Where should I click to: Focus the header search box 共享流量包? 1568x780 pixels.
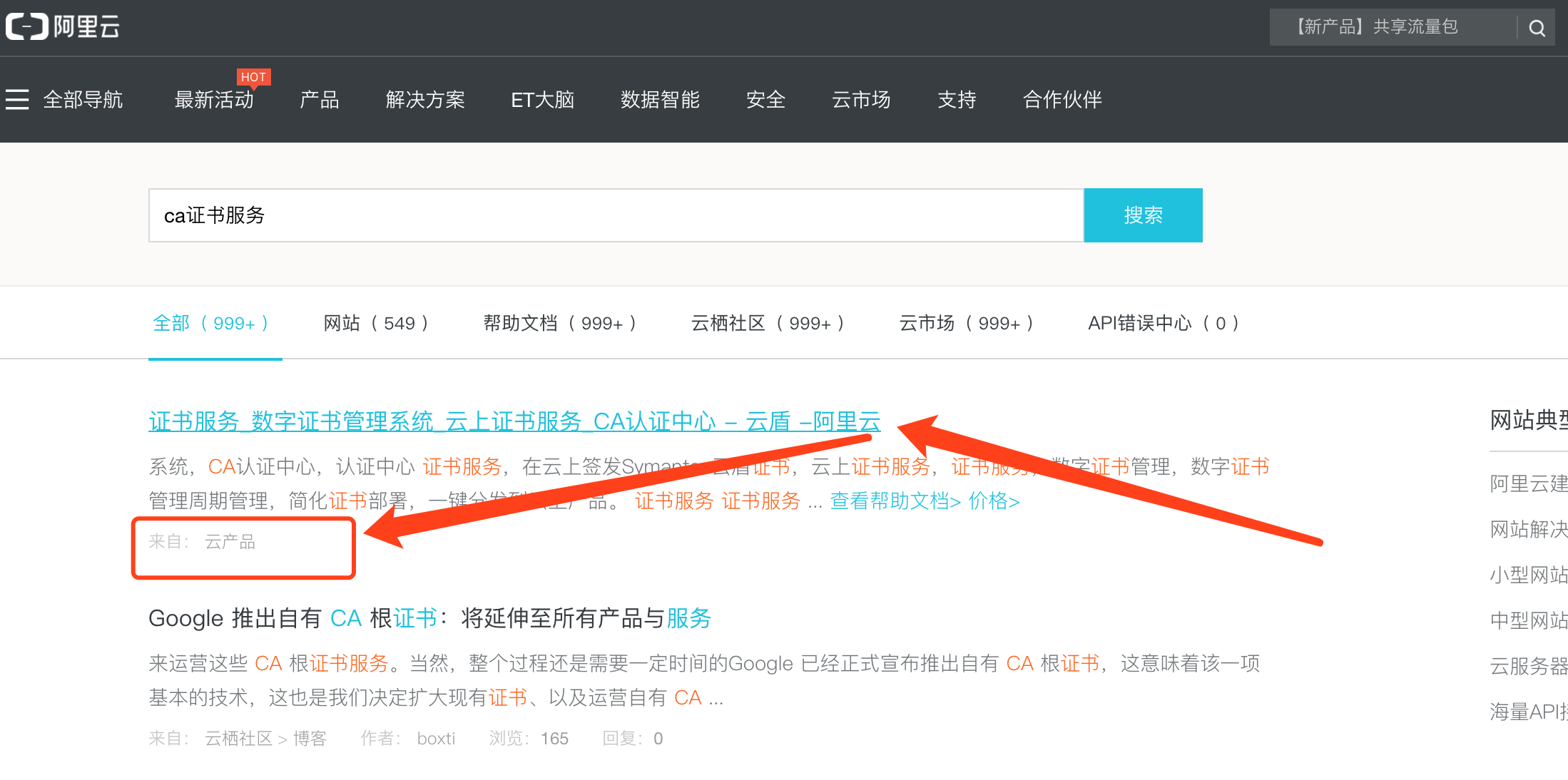tap(1393, 27)
